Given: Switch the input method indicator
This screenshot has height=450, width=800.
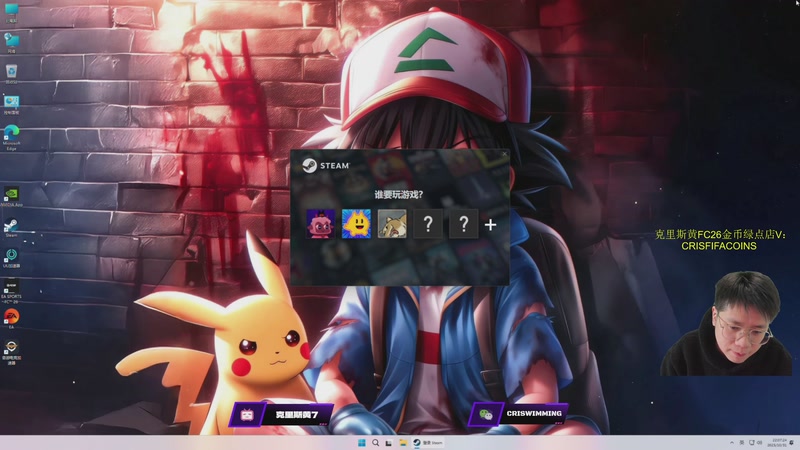Looking at the screenshot, I should click(741, 442).
